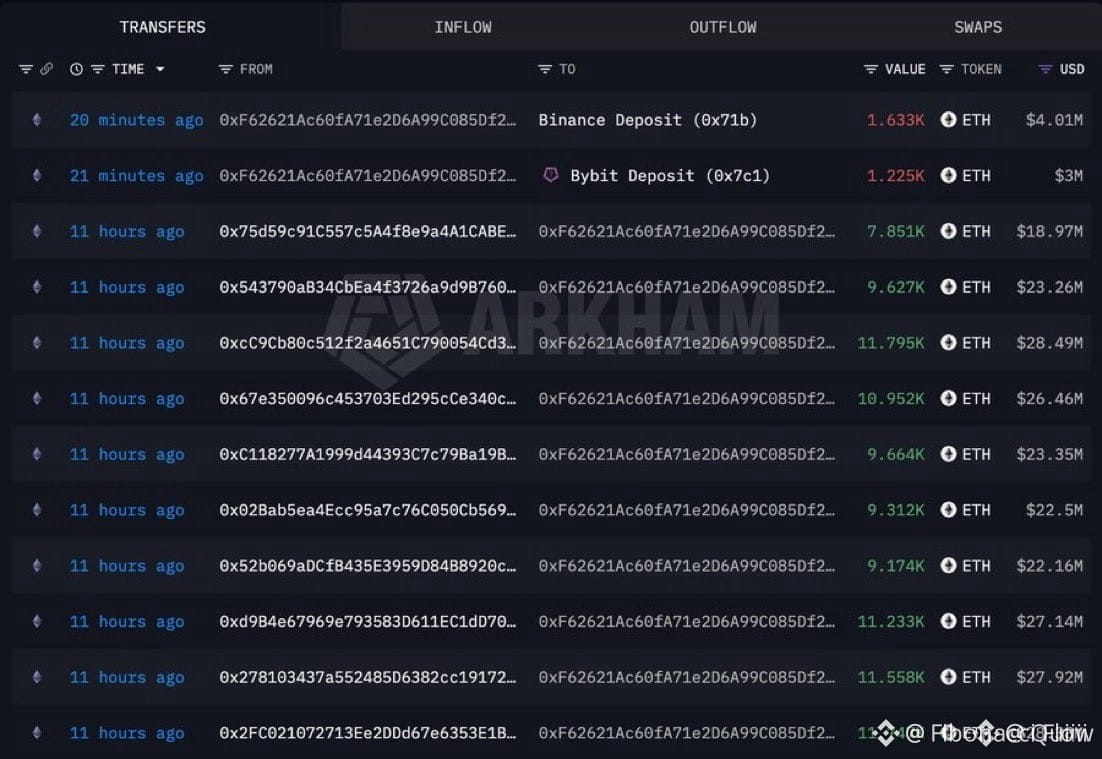Image resolution: width=1102 pixels, height=759 pixels.
Task: Click the 11.233K value cell
Action: 891,621
